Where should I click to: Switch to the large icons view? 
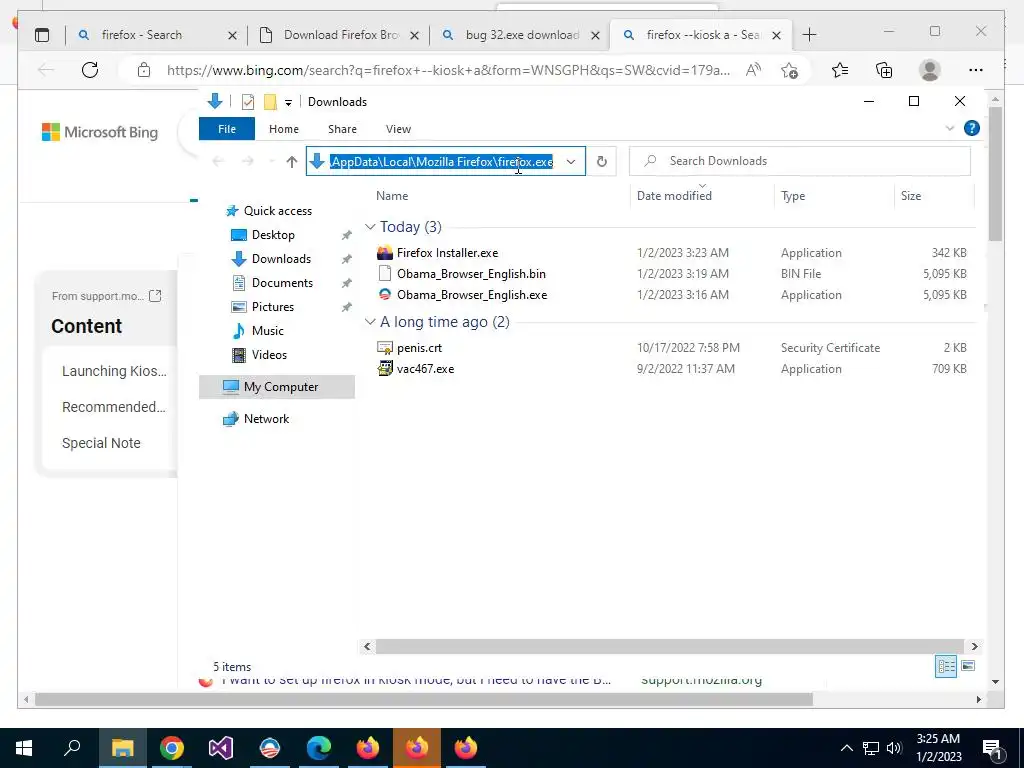pyautogui.click(x=968, y=666)
